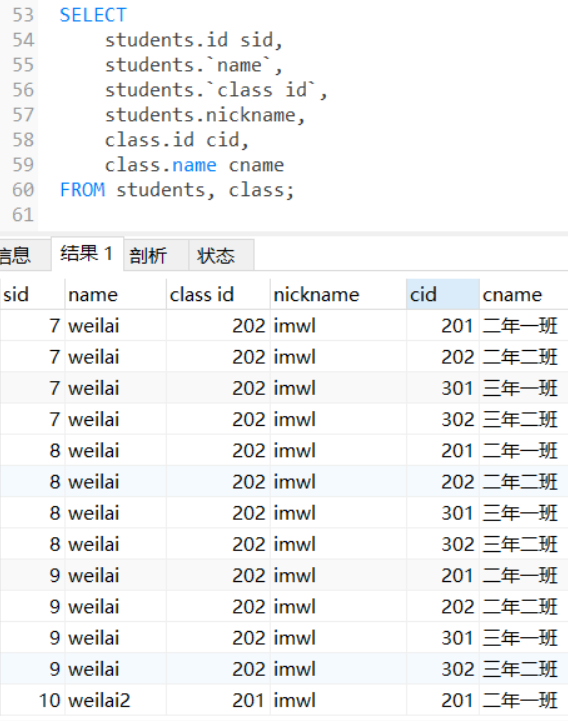Viewport: 568px width, 721px height.
Task: Select cid 201 in the weilai2 row
Action: (442, 700)
